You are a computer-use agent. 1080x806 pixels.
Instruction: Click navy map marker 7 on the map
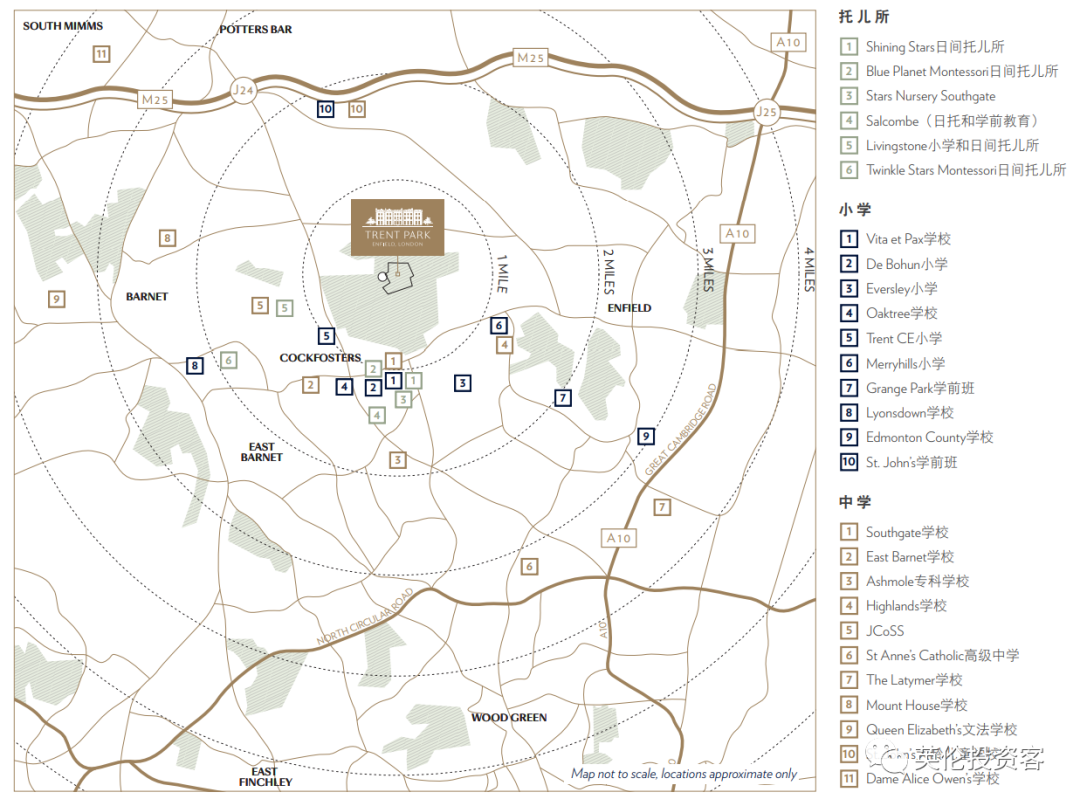pyautogui.click(x=563, y=397)
